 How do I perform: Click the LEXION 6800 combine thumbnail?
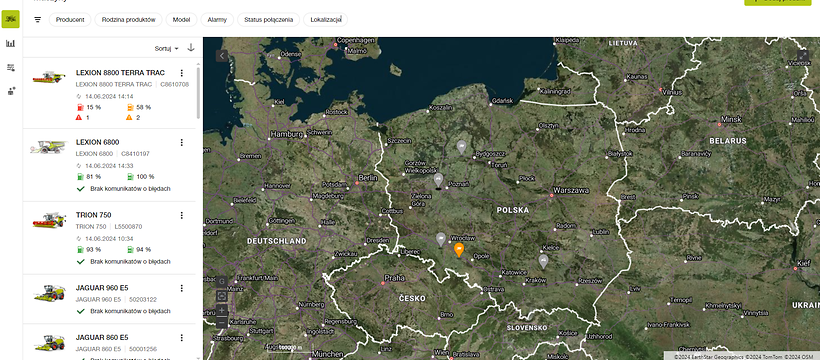[x=49, y=147]
